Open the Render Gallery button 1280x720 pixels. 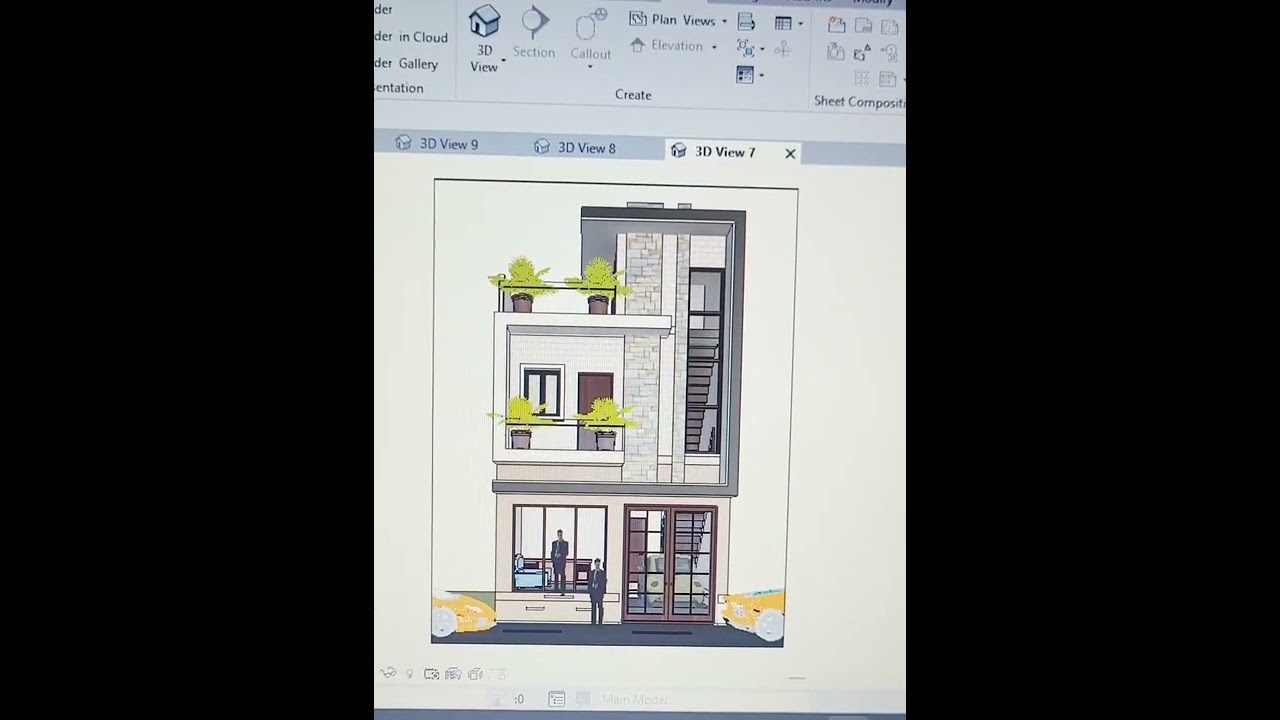[406, 63]
